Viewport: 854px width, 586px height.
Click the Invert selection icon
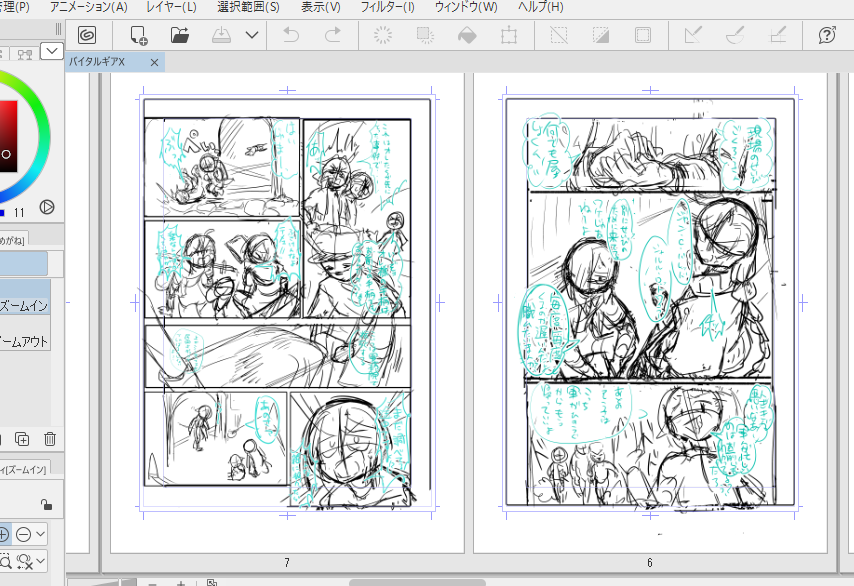pos(601,35)
